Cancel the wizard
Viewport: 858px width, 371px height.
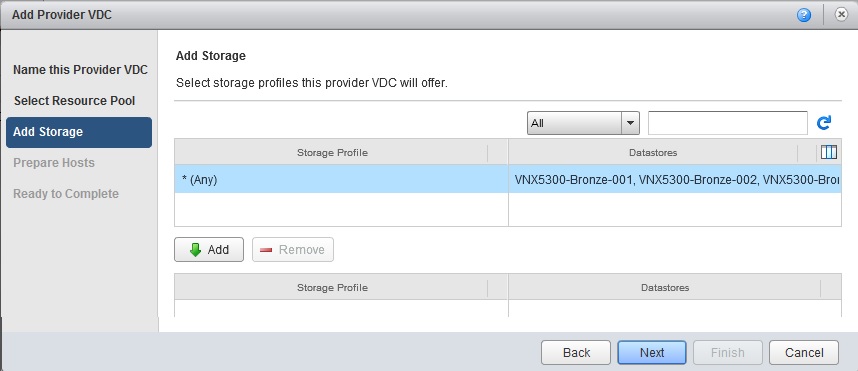coord(804,352)
